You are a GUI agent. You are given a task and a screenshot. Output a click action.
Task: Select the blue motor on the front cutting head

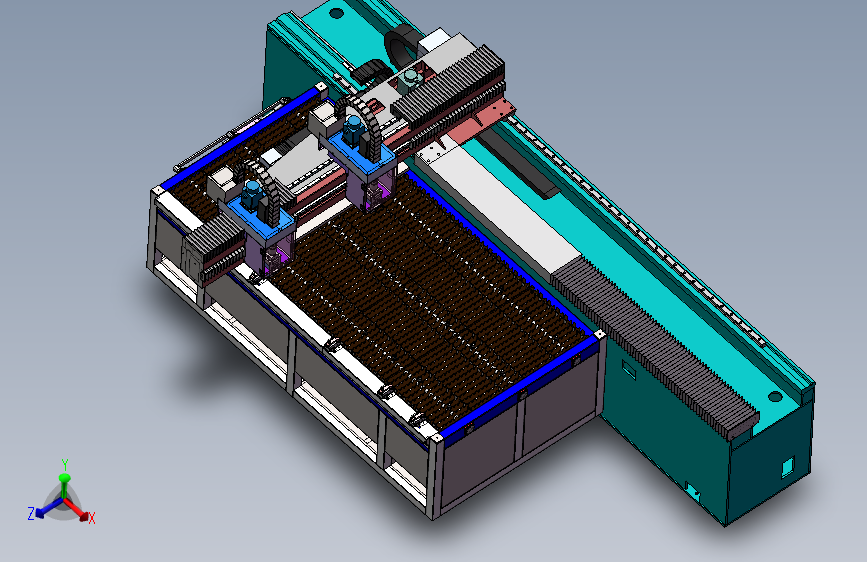click(x=252, y=195)
